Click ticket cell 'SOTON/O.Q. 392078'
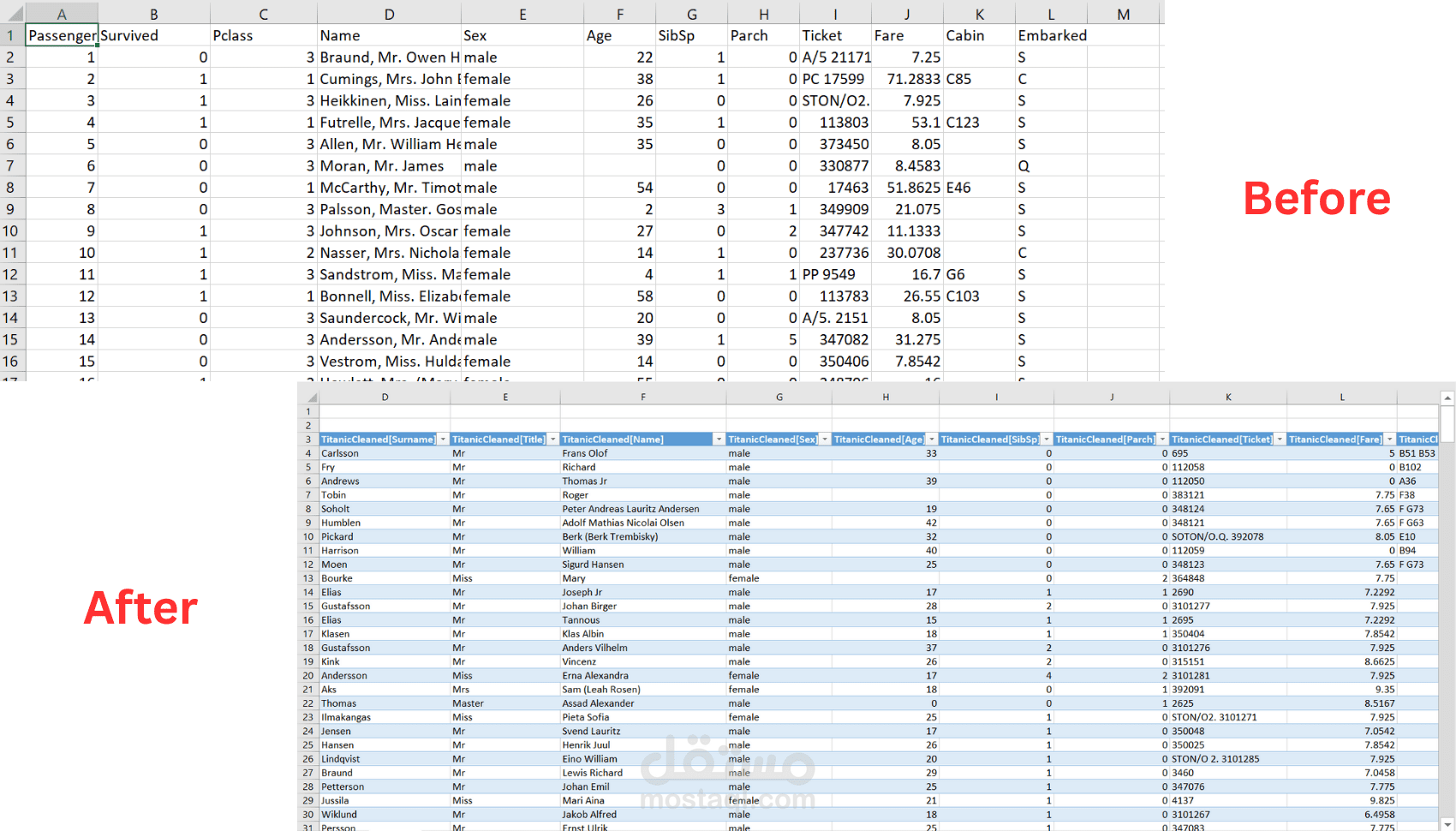Viewport: 1456px width, 831px height. click(x=1228, y=536)
